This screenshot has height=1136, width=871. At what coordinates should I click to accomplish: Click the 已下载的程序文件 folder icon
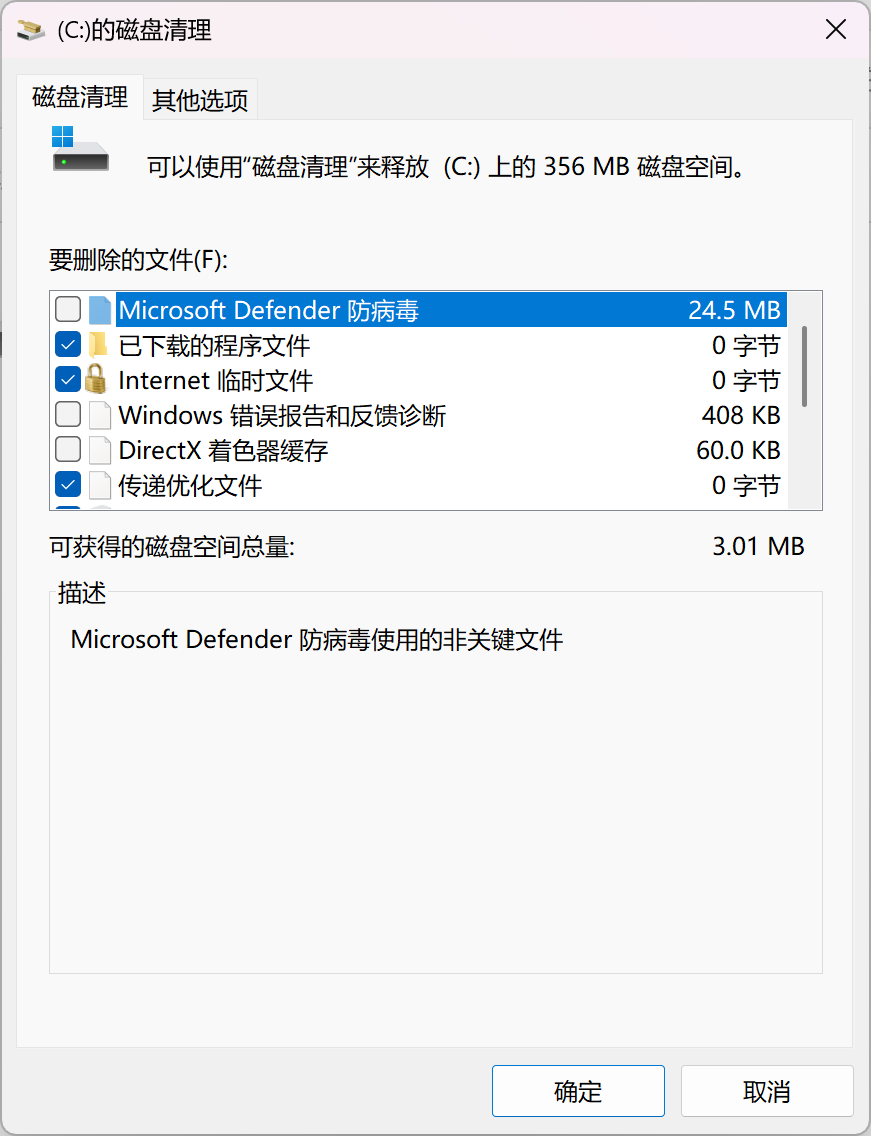pos(99,344)
